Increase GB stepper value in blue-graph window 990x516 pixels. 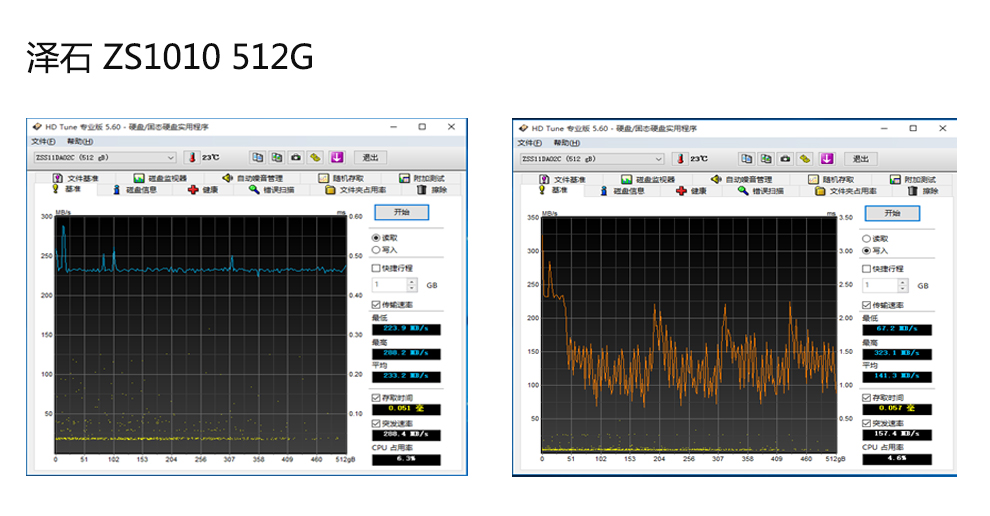pos(412,282)
